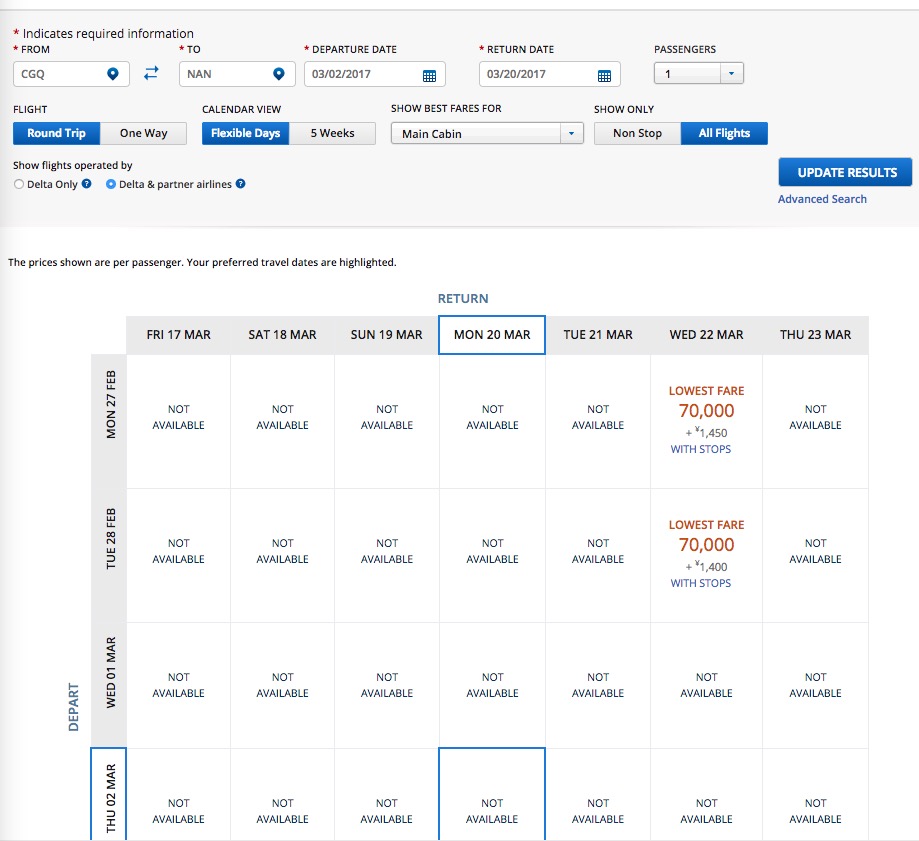Open the Main Cabin fares dropdown
Screen dimensions: 919x841
[x=570, y=134]
